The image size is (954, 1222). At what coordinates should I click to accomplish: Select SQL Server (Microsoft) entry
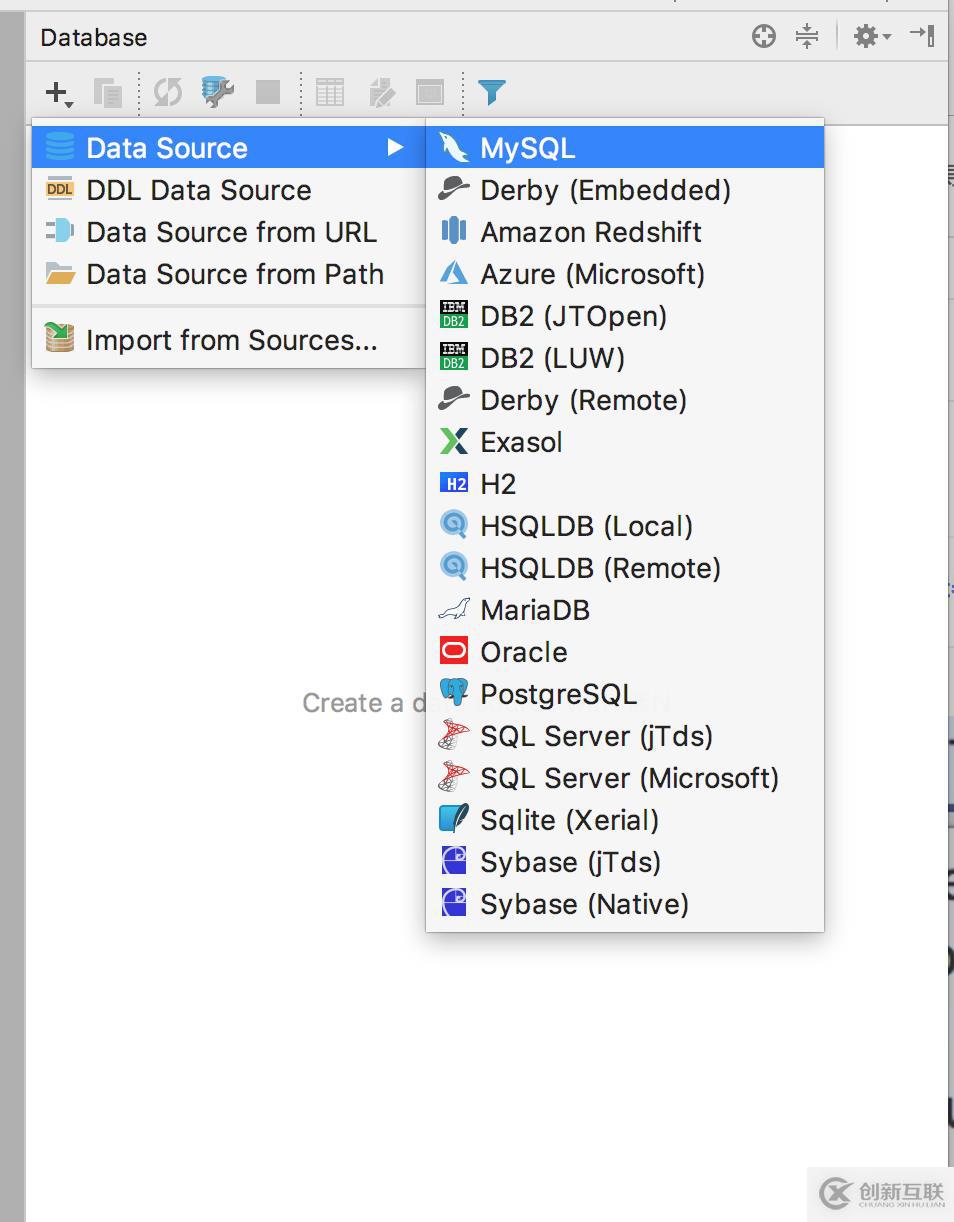(625, 778)
